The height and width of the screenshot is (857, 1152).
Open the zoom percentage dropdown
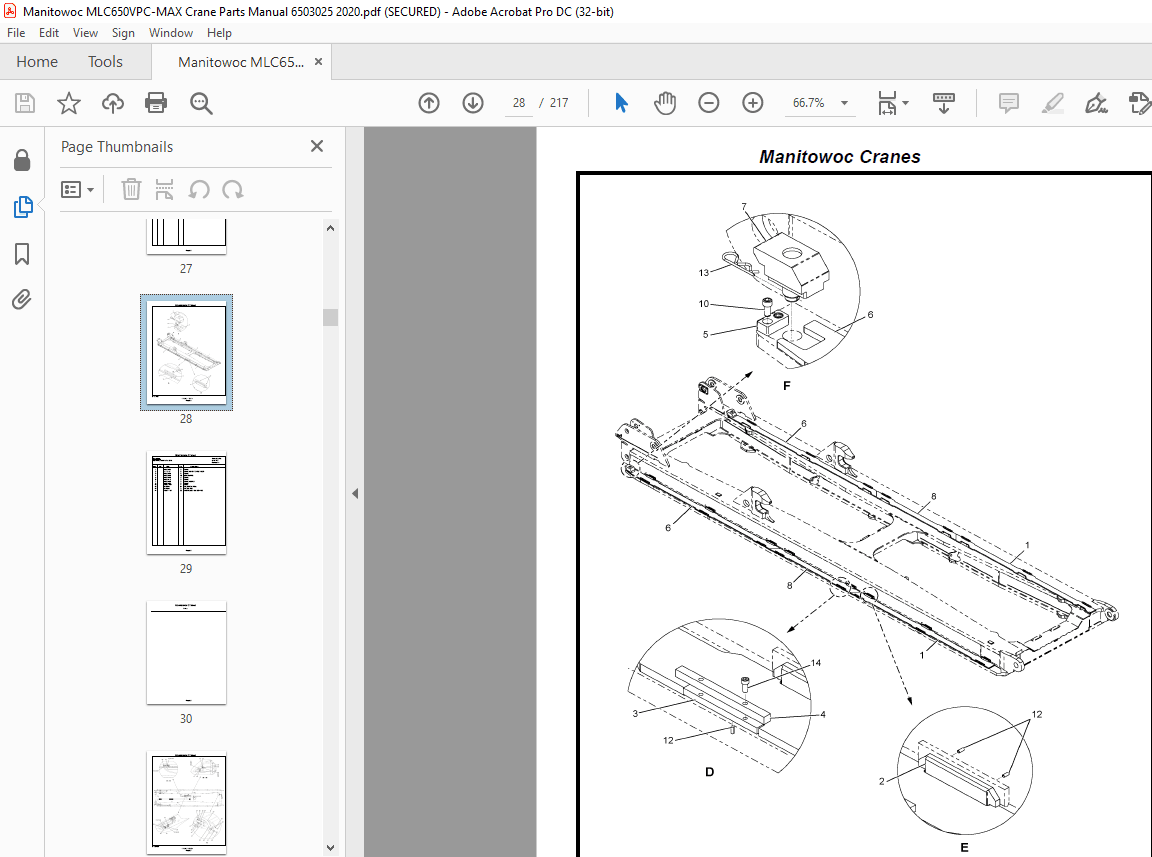click(843, 102)
